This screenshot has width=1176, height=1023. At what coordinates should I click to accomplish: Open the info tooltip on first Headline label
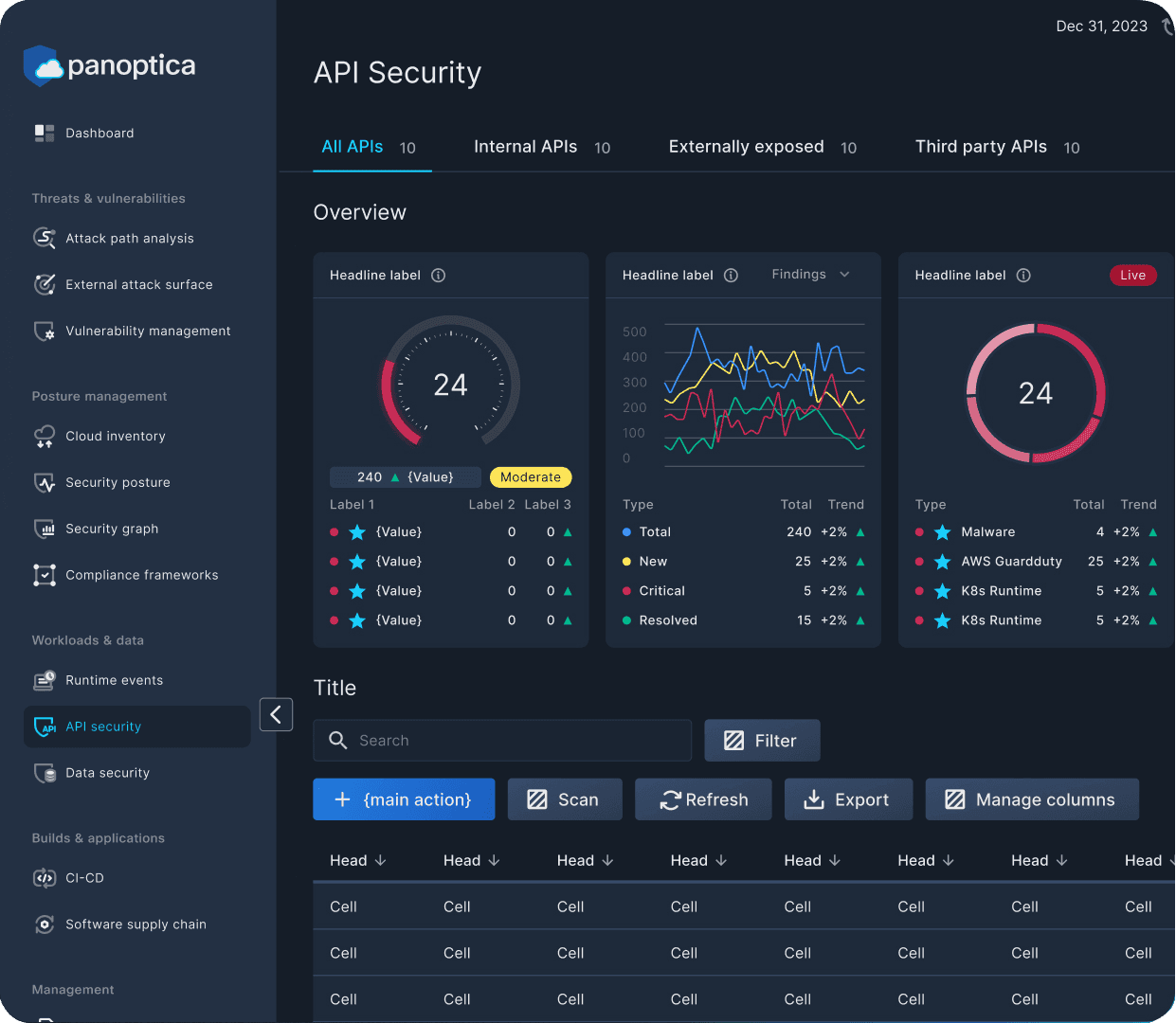click(437, 275)
